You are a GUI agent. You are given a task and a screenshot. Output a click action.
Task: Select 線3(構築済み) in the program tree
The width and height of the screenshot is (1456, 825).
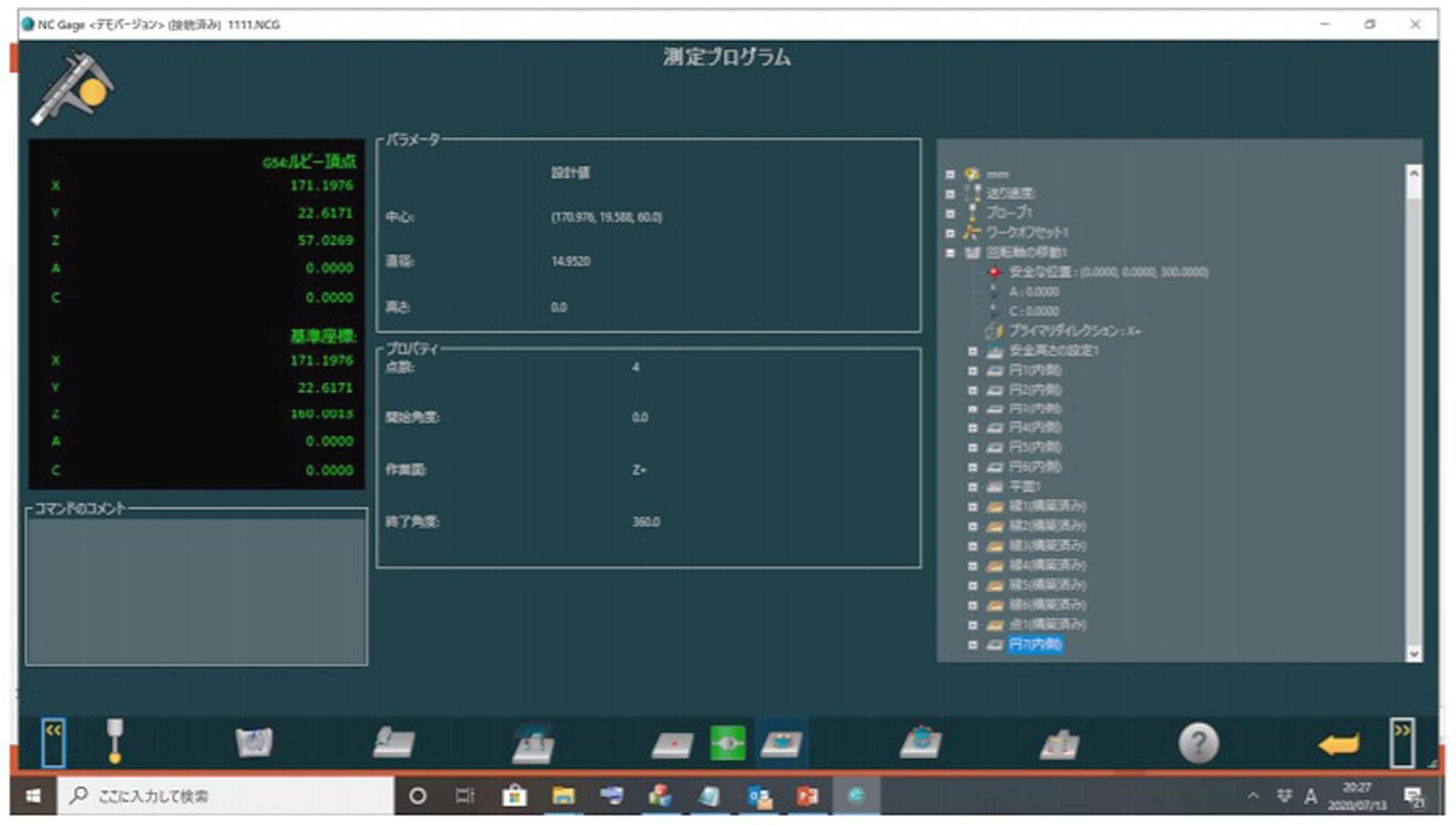(x=1046, y=545)
